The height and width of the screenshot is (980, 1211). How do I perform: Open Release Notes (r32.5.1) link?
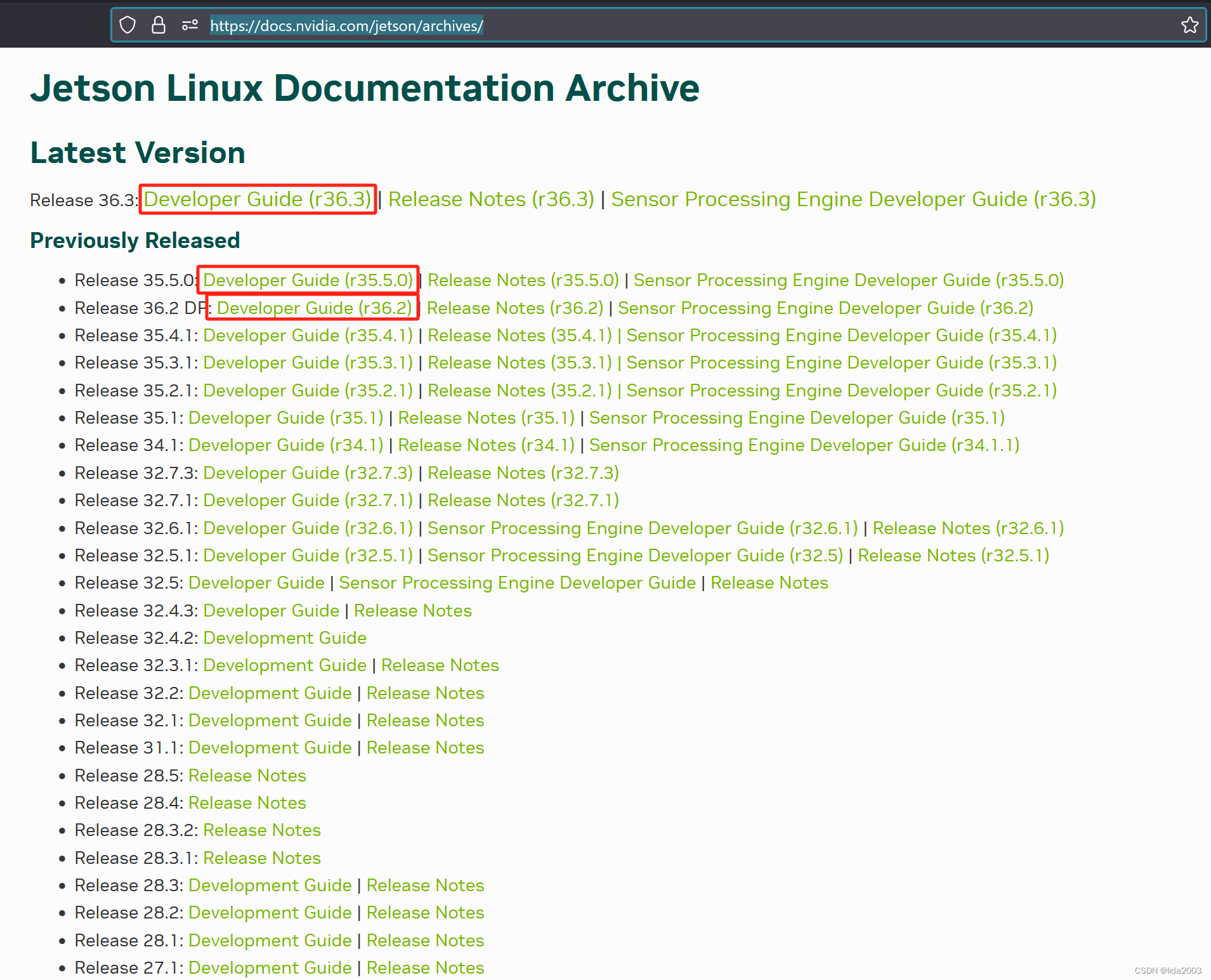pos(953,556)
